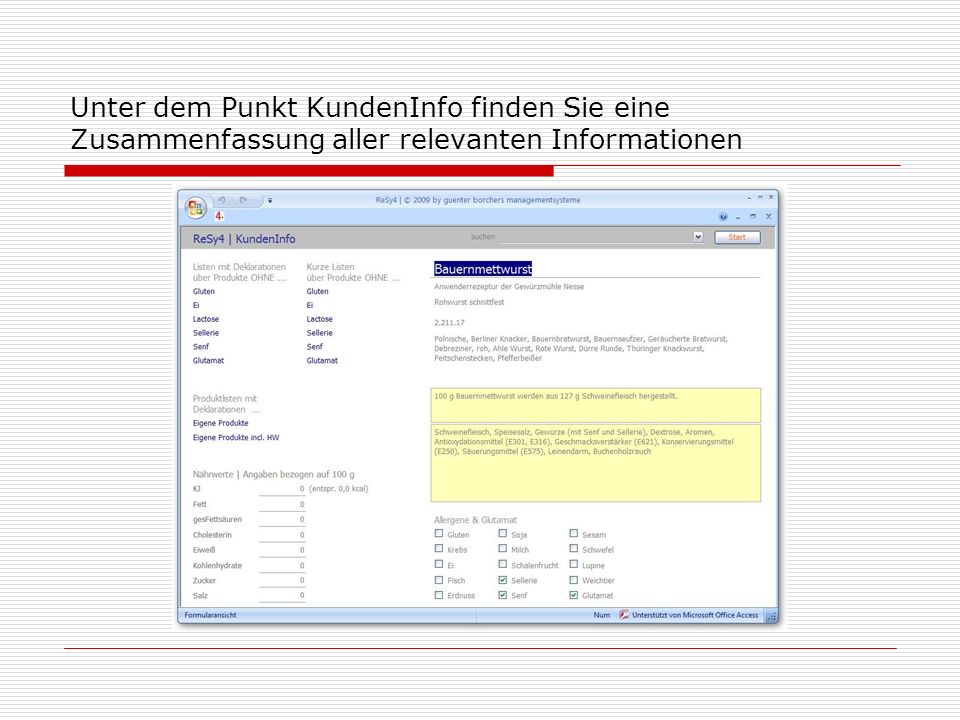Screen dimensions: 960x720
Task: Click the yellow ingredients list text box
Action: click(596, 463)
